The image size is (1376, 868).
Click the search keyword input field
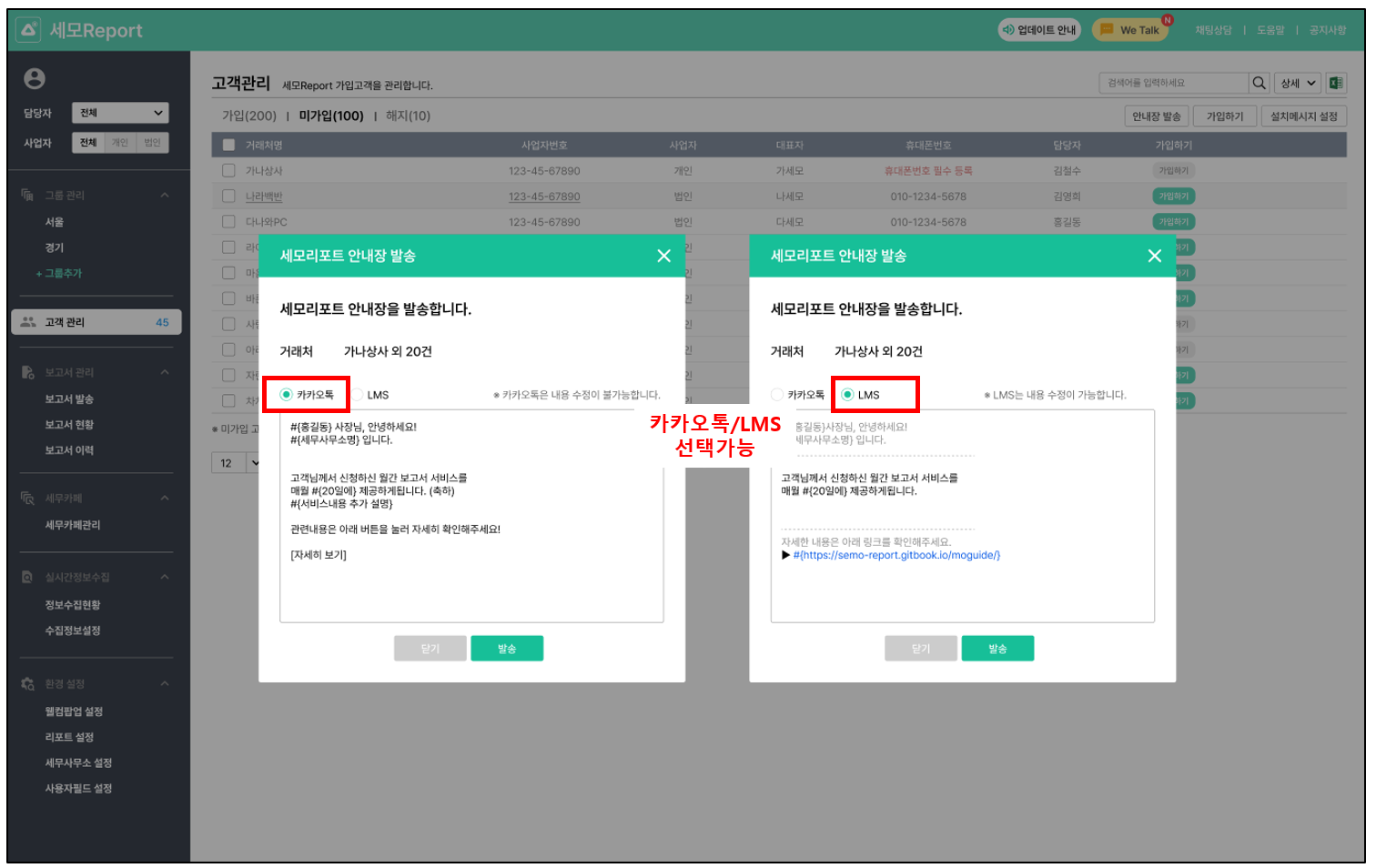1172,83
